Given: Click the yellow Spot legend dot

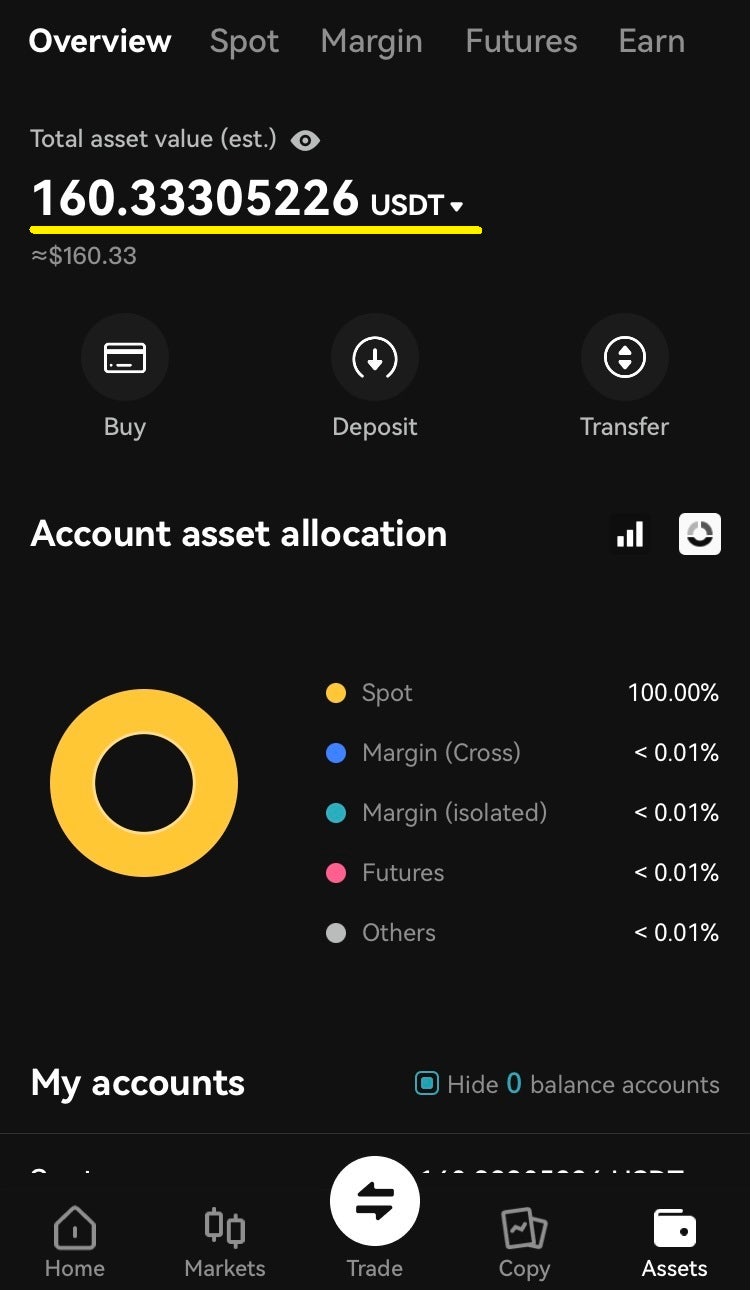Looking at the screenshot, I should point(336,693).
